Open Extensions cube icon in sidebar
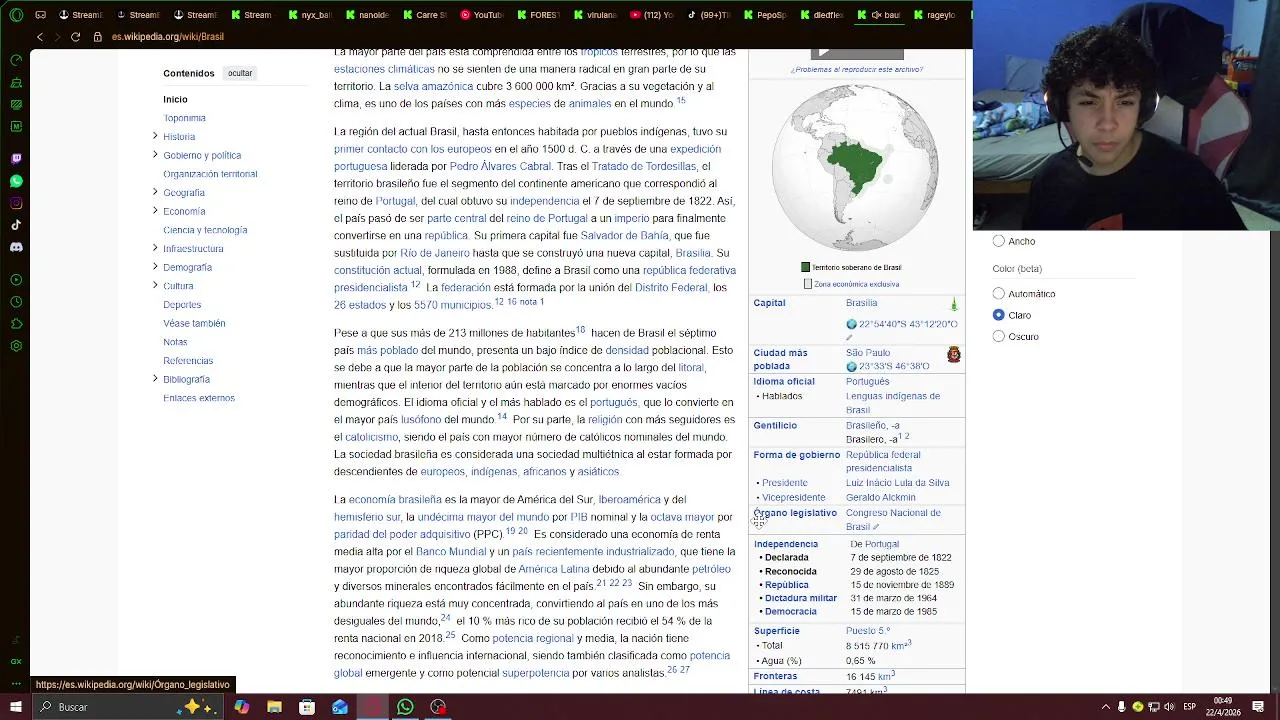Image resolution: width=1280 pixels, height=720 pixels. coord(16,324)
